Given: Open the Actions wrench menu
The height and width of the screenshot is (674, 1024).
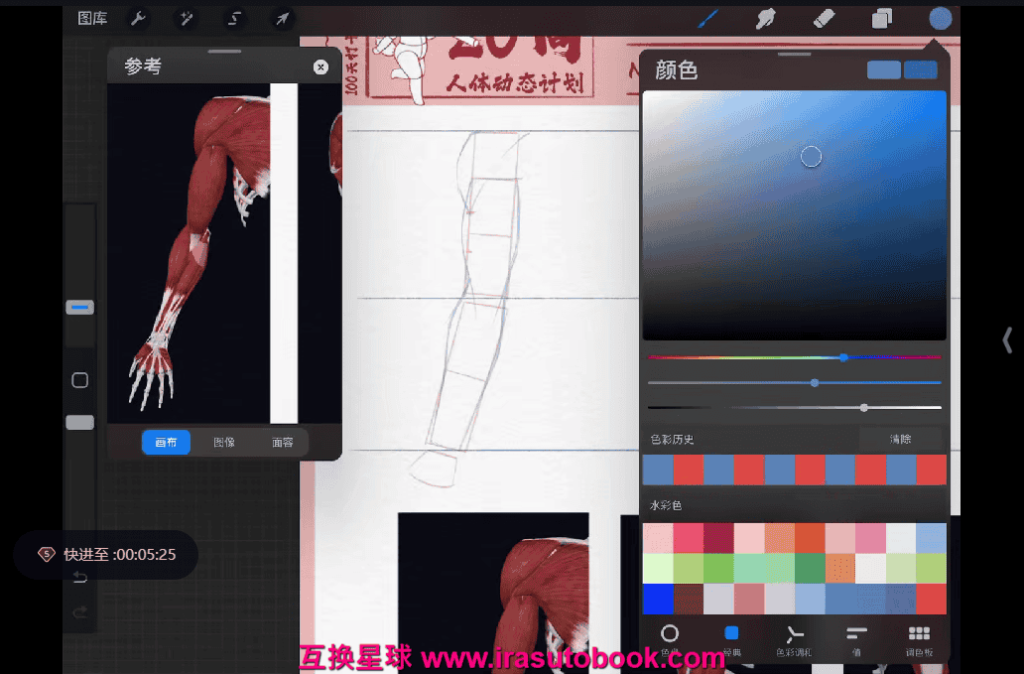Looking at the screenshot, I should pos(138,18).
